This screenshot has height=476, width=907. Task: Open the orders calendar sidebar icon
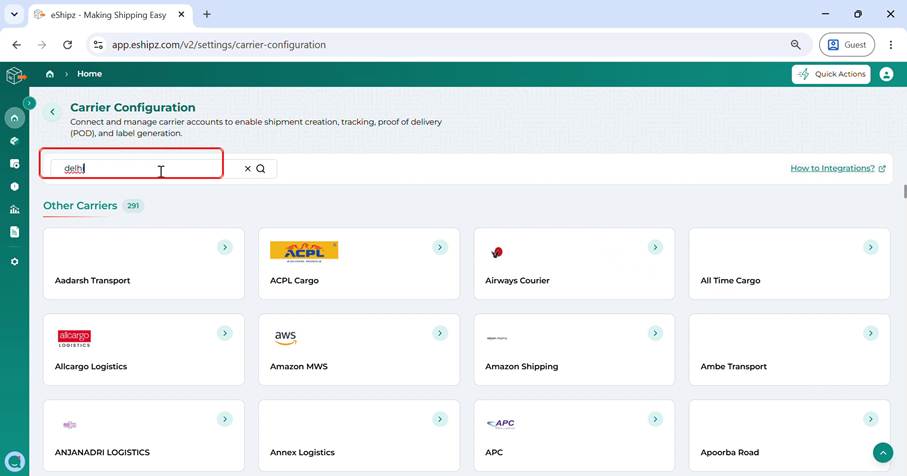[x=14, y=164]
